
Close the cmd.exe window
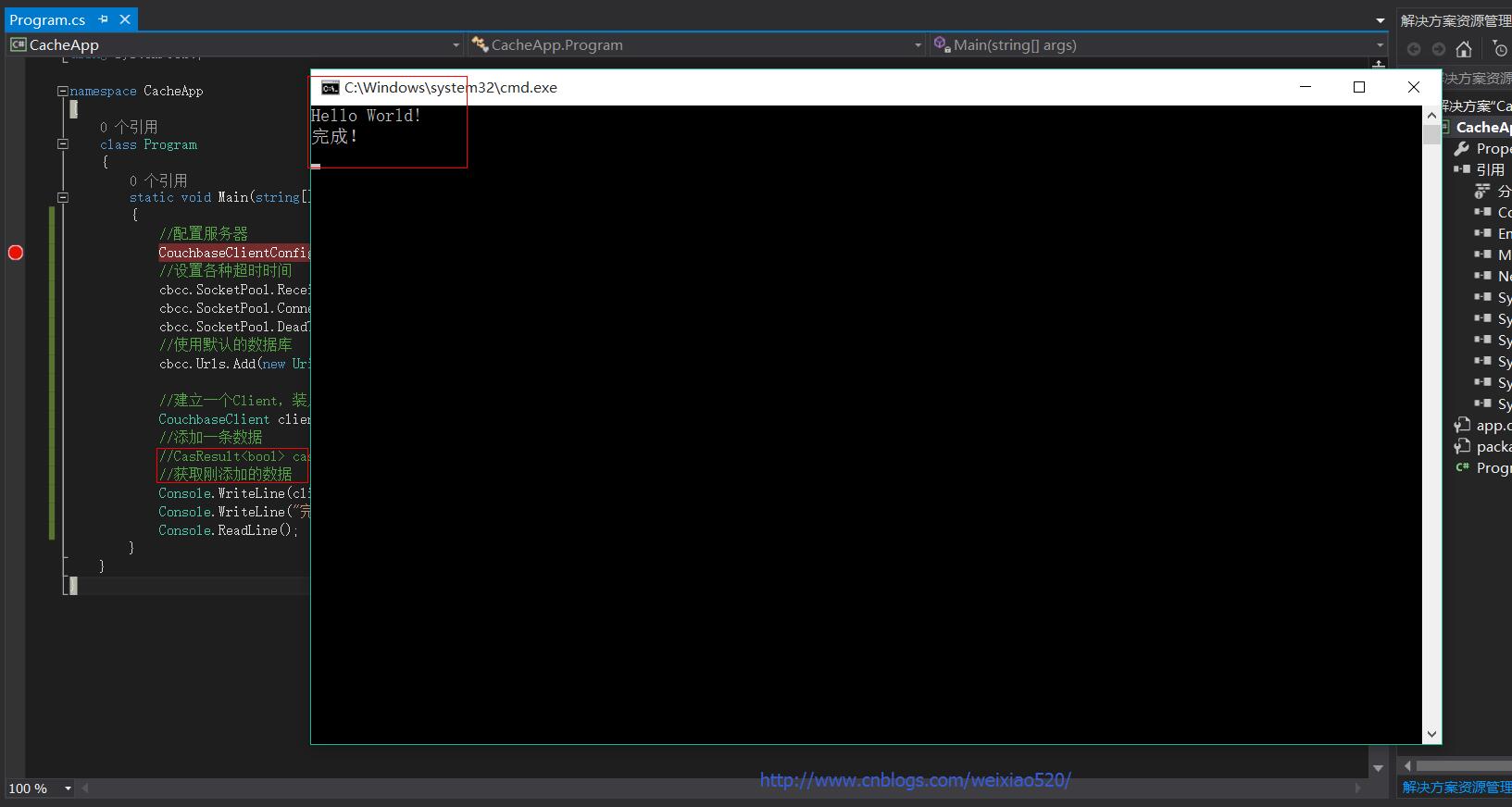point(1413,87)
